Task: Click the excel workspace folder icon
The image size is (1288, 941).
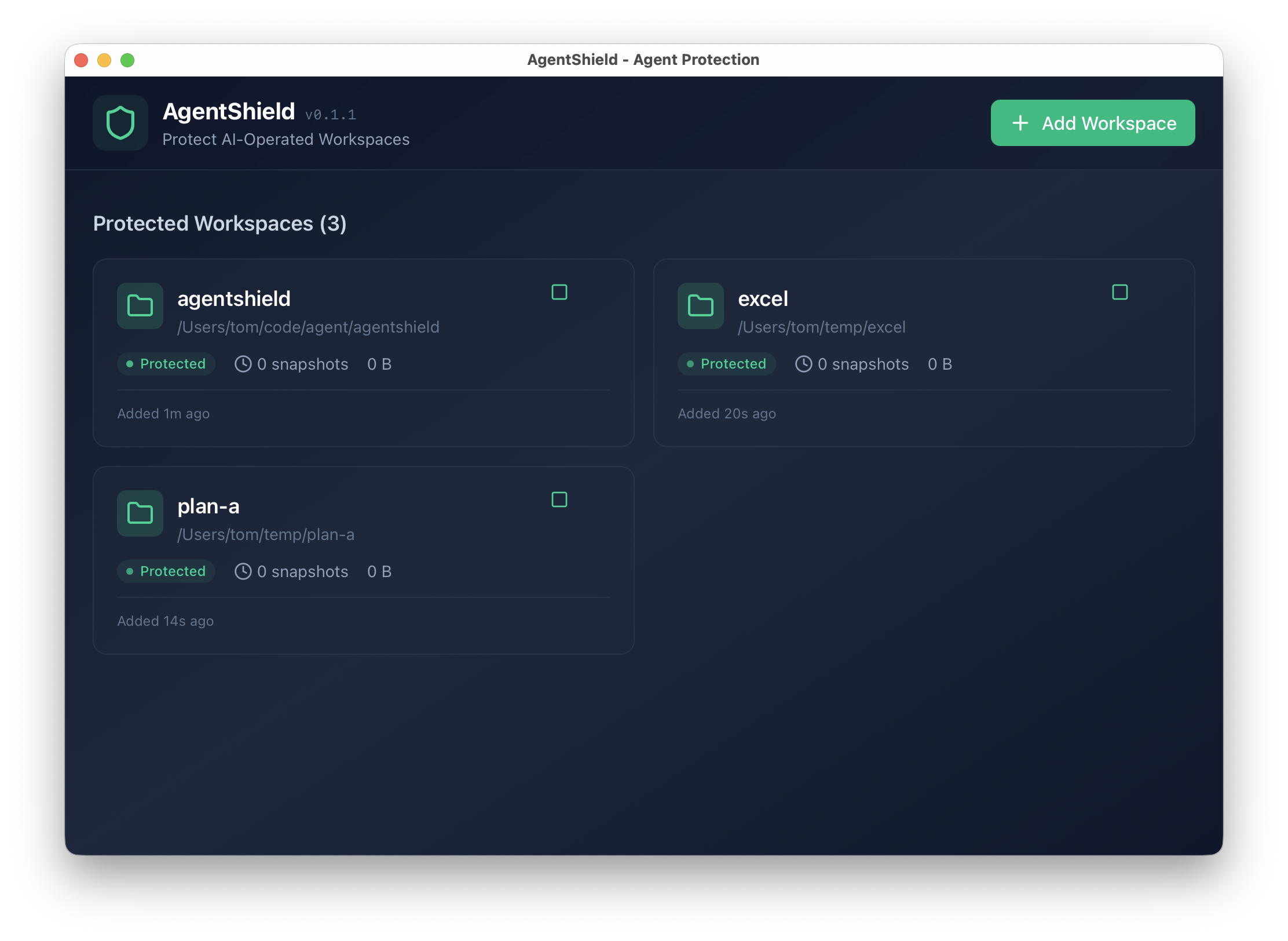Action: click(700, 307)
